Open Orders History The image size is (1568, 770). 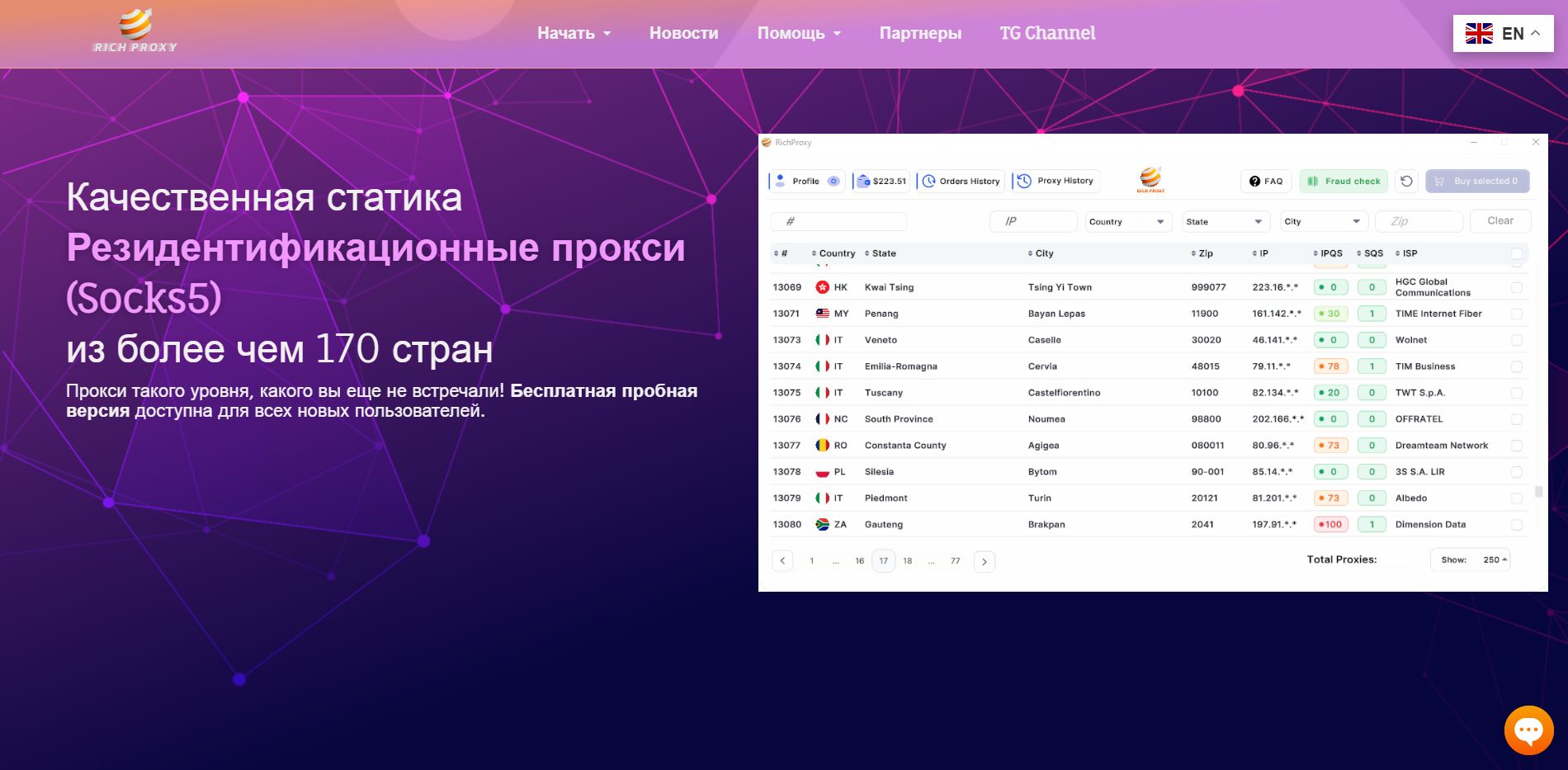click(x=961, y=182)
